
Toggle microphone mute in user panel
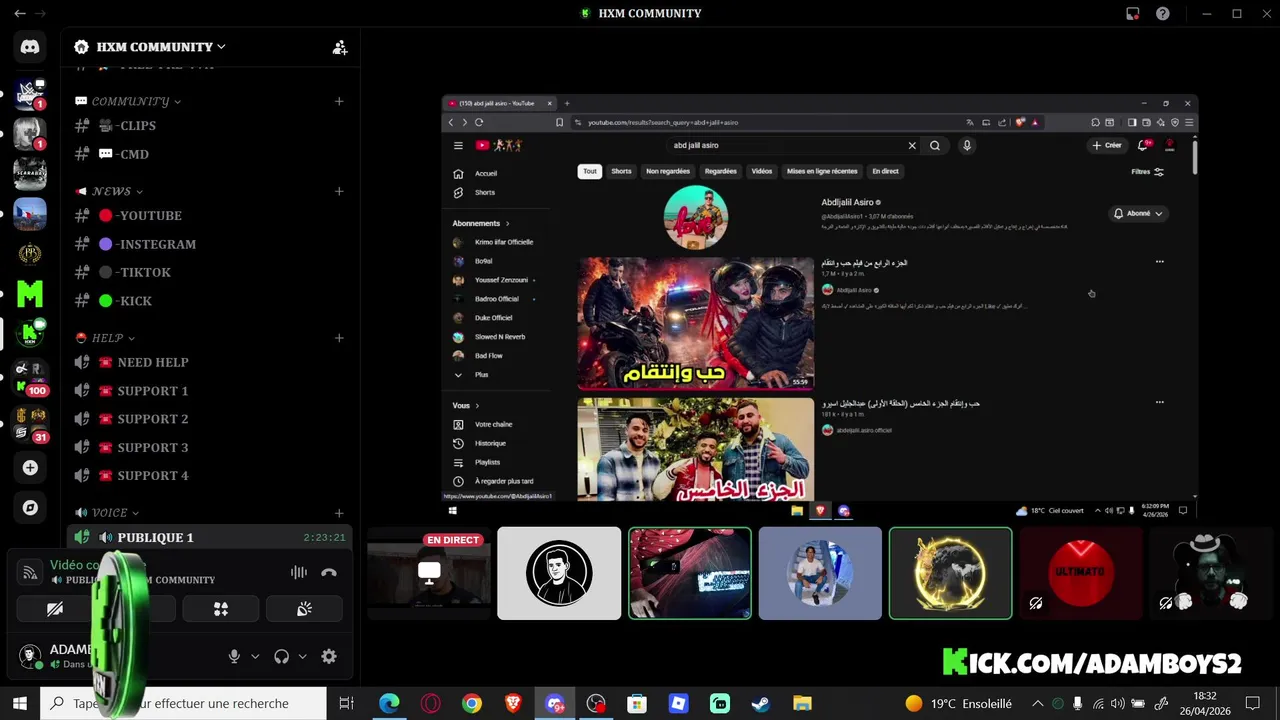click(x=234, y=656)
